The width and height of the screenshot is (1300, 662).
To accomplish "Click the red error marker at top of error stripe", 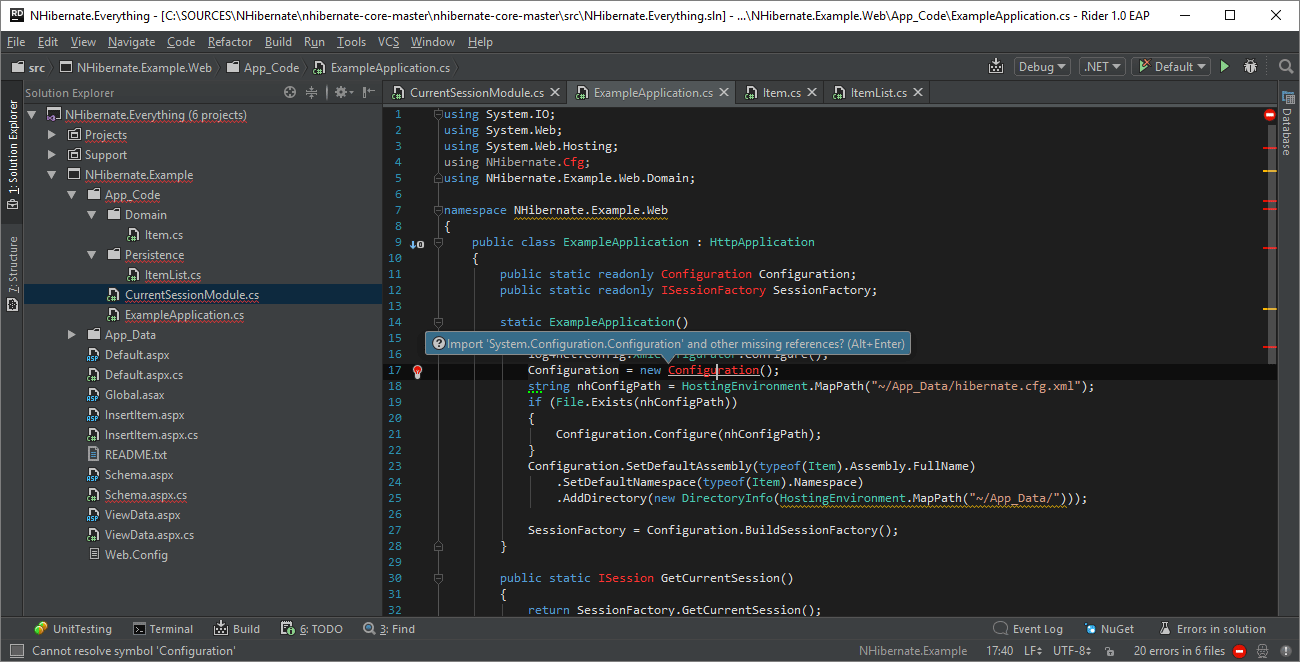I will click(1270, 114).
